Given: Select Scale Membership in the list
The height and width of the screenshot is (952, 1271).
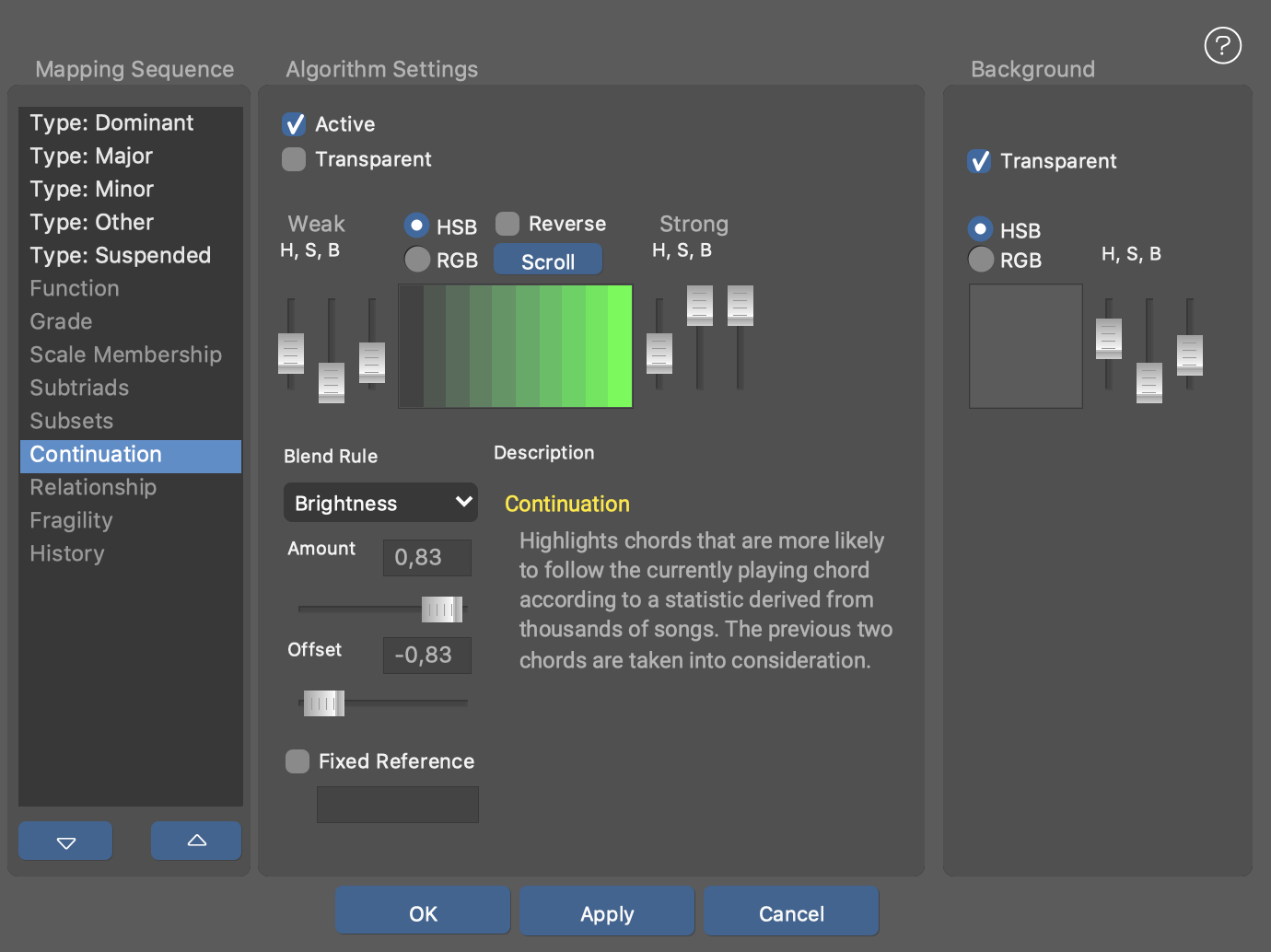Looking at the screenshot, I should (x=125, y=355).
